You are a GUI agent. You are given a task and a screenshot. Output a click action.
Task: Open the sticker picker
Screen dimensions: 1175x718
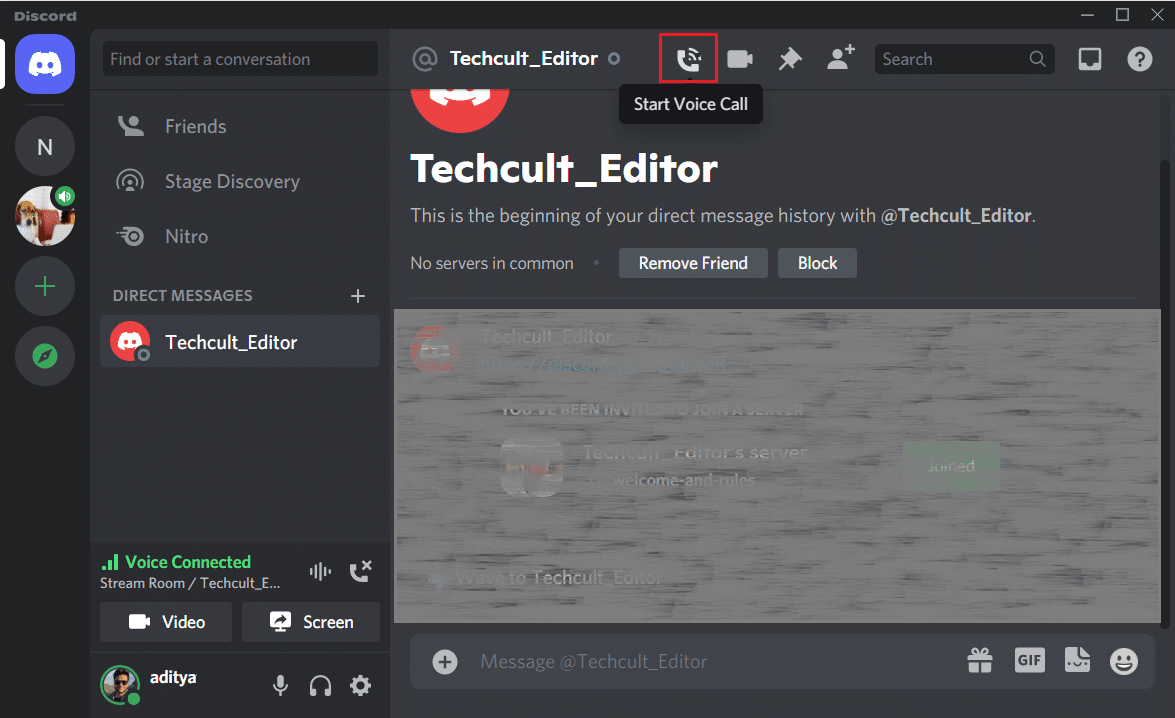pos(1078,660)
